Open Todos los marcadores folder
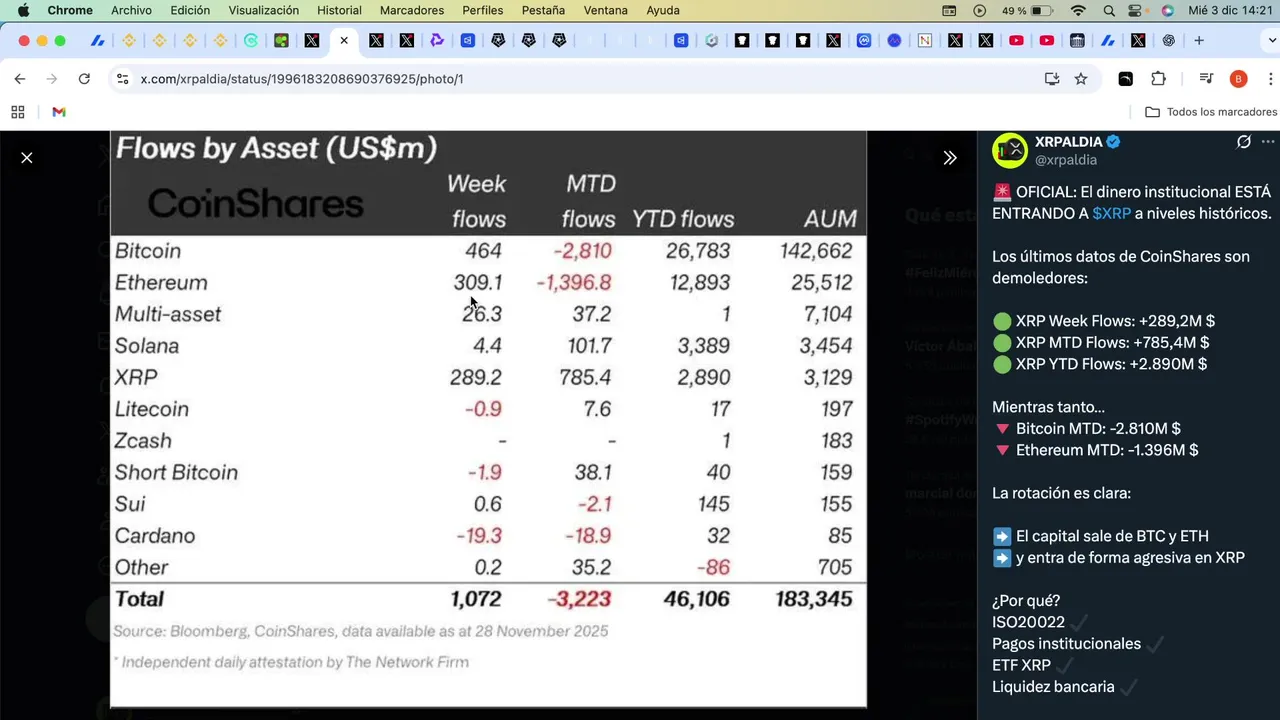This screenshot has height=720, width=1280. (x=1211, y=112)
